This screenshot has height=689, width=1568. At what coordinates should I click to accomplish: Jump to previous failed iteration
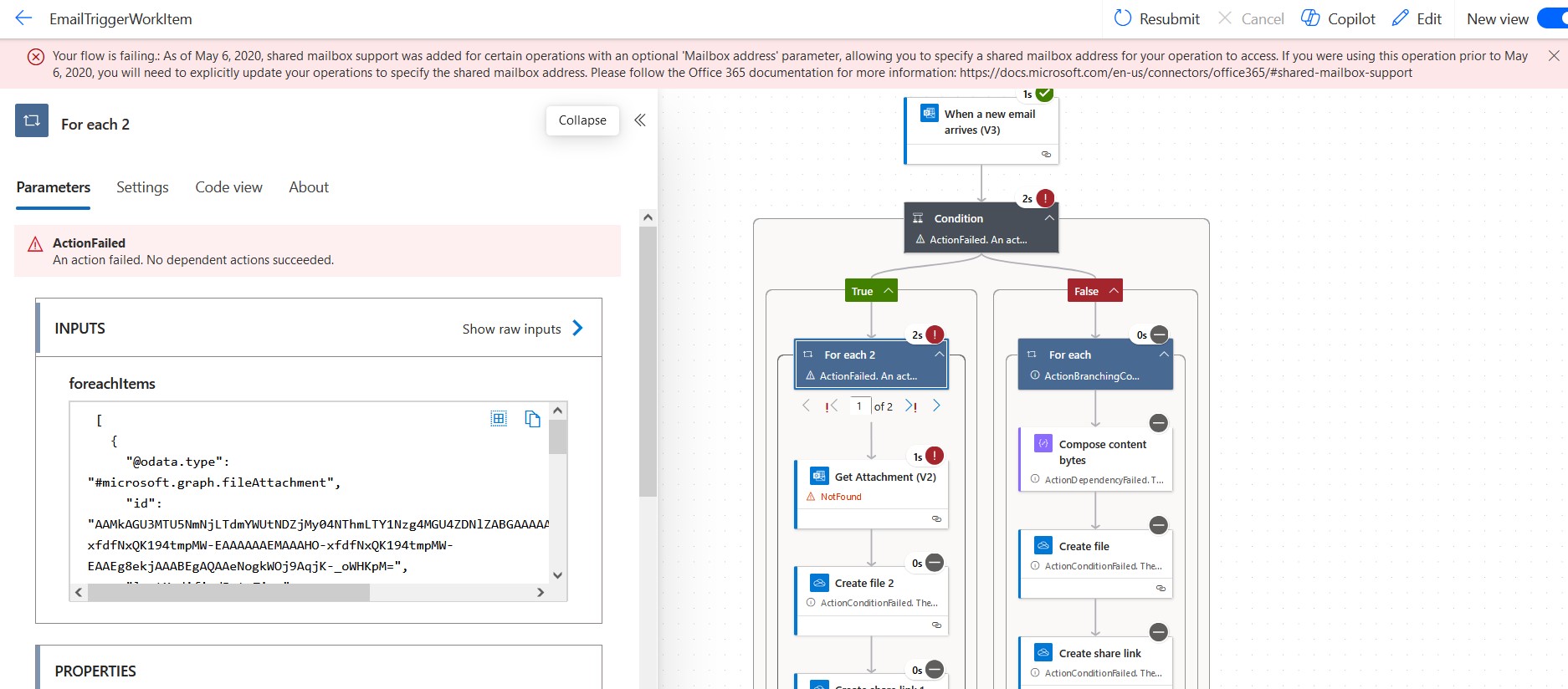831,406
